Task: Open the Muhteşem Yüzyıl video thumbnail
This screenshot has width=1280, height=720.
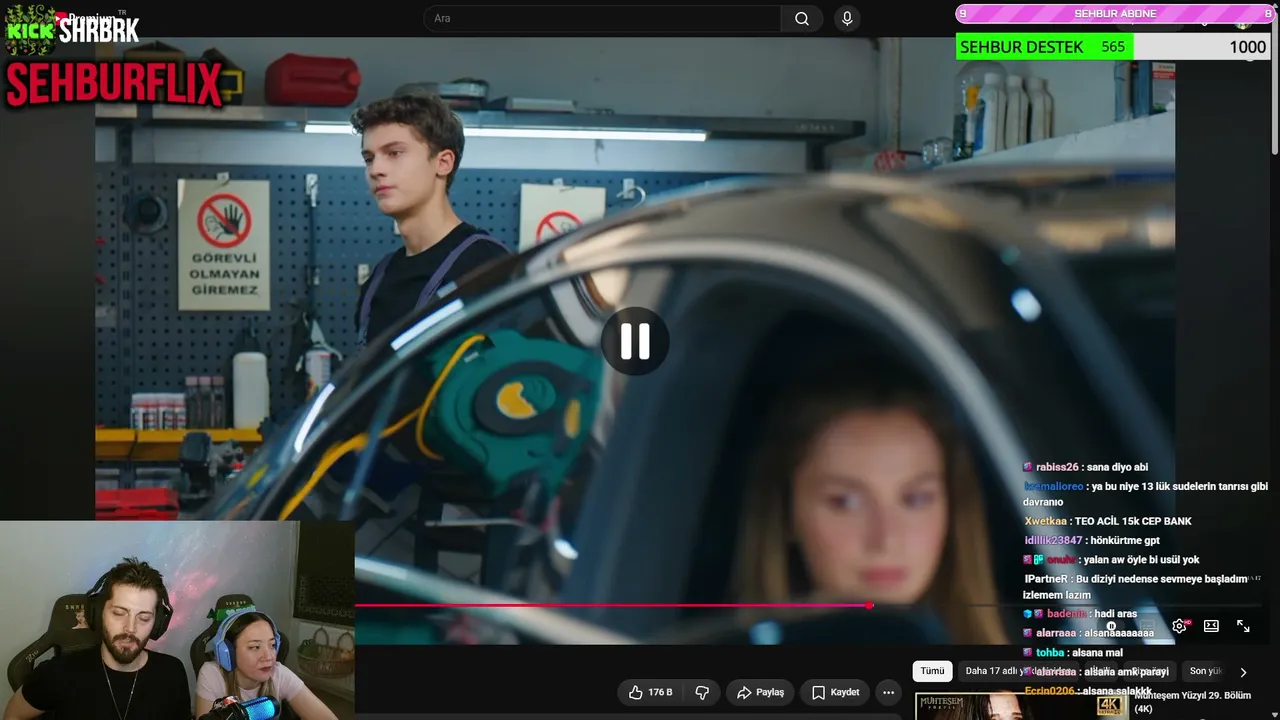Action: pos(1021,706)
